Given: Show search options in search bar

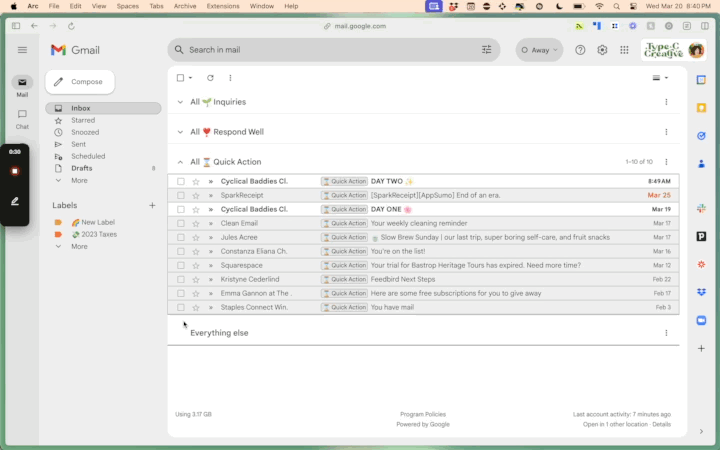Looking at the screenshot, I should pyautogui.click(x=487, y=50).
